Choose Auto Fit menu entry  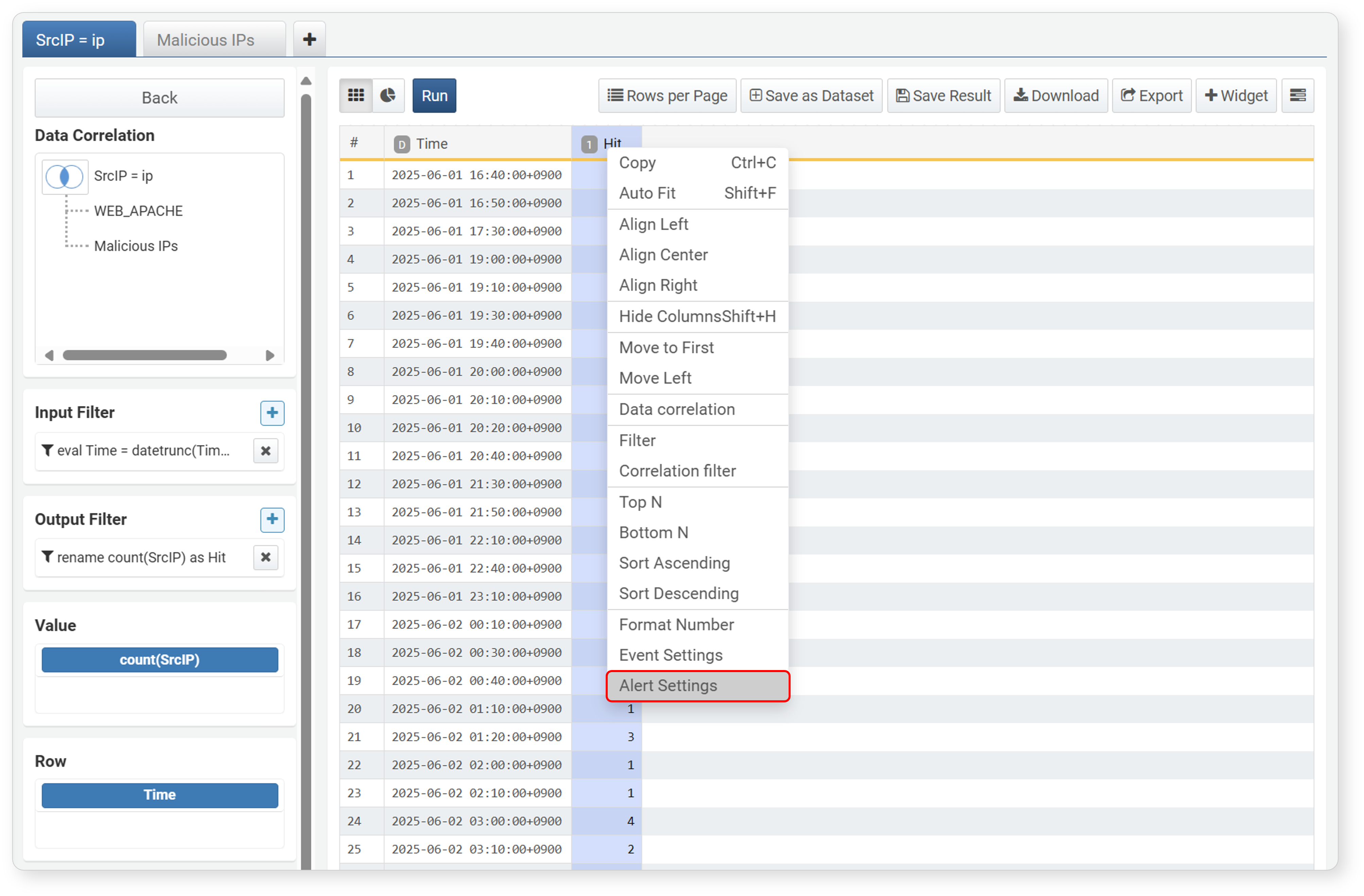tap(697, 193)
